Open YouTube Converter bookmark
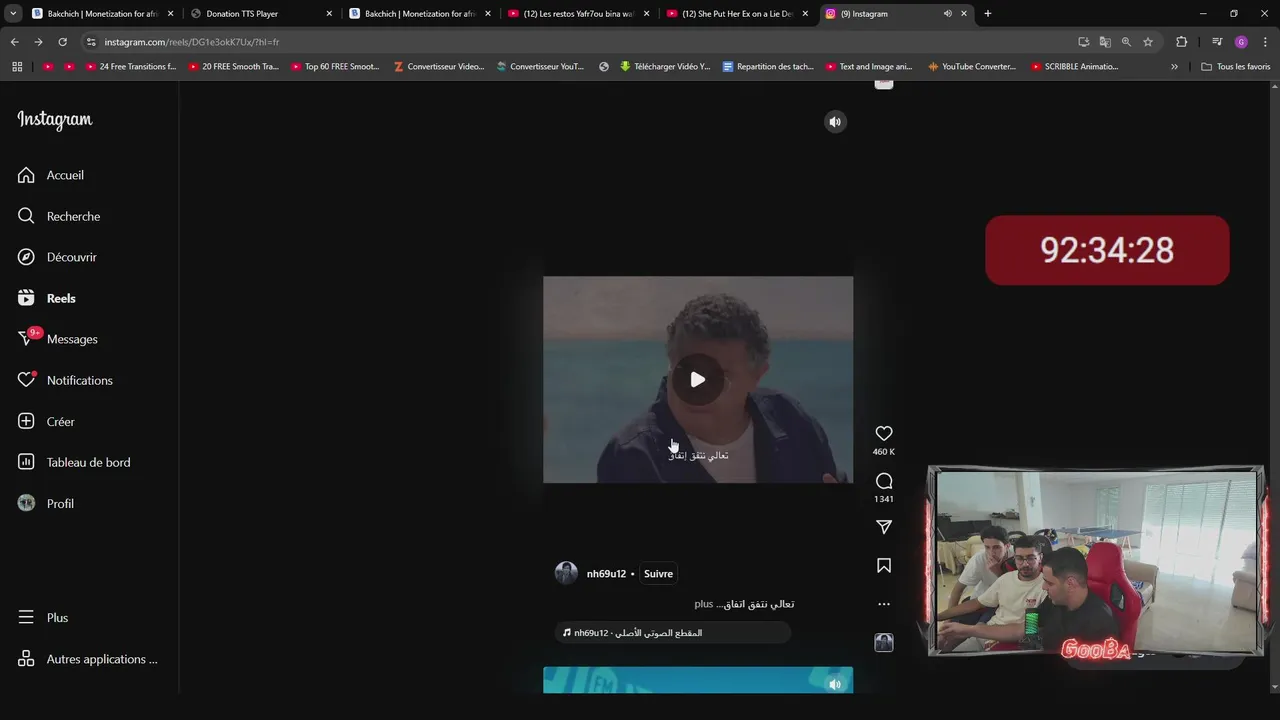This screenshot has width=1280, height=720. pyautogui.click(x=971, y=67)
